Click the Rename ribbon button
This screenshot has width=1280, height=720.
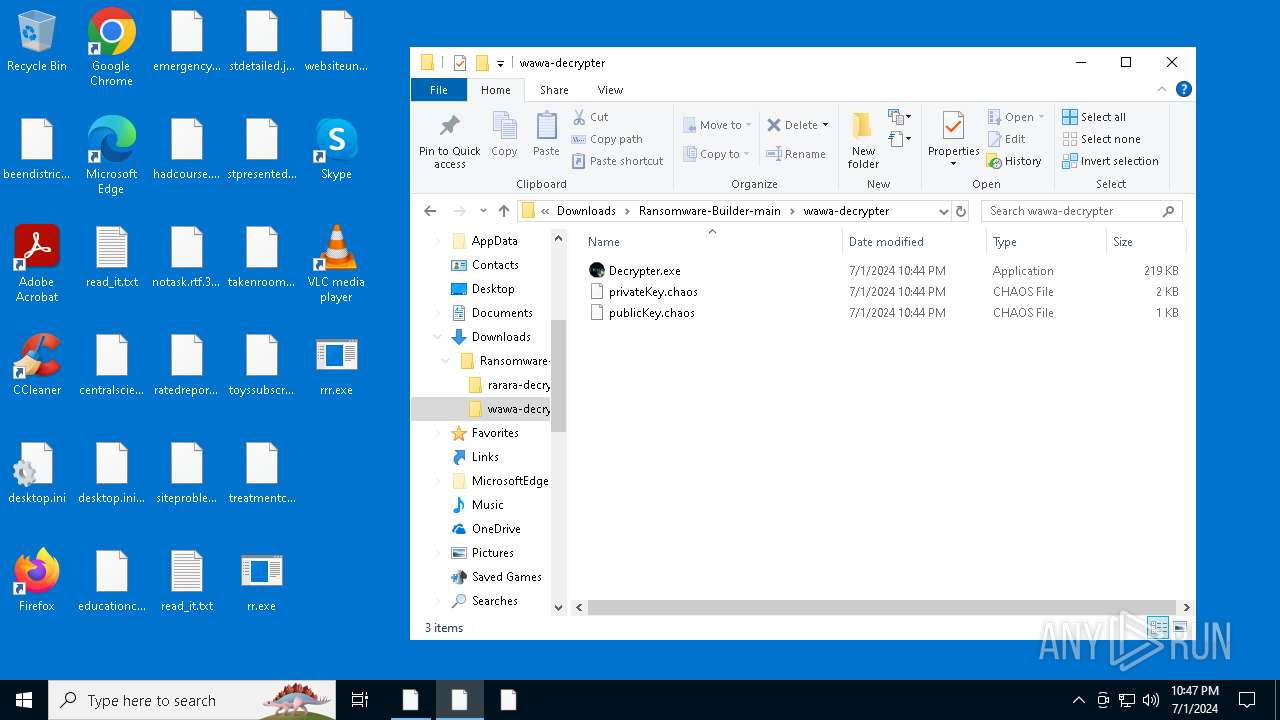(x=796, y=154)
